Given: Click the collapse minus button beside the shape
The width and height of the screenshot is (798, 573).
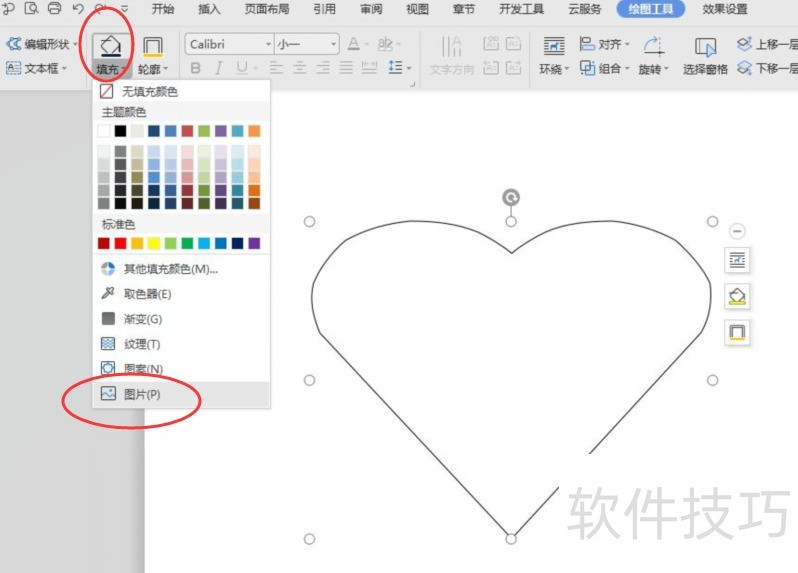Looking at the screenshot, I should (x=737, y=232).
